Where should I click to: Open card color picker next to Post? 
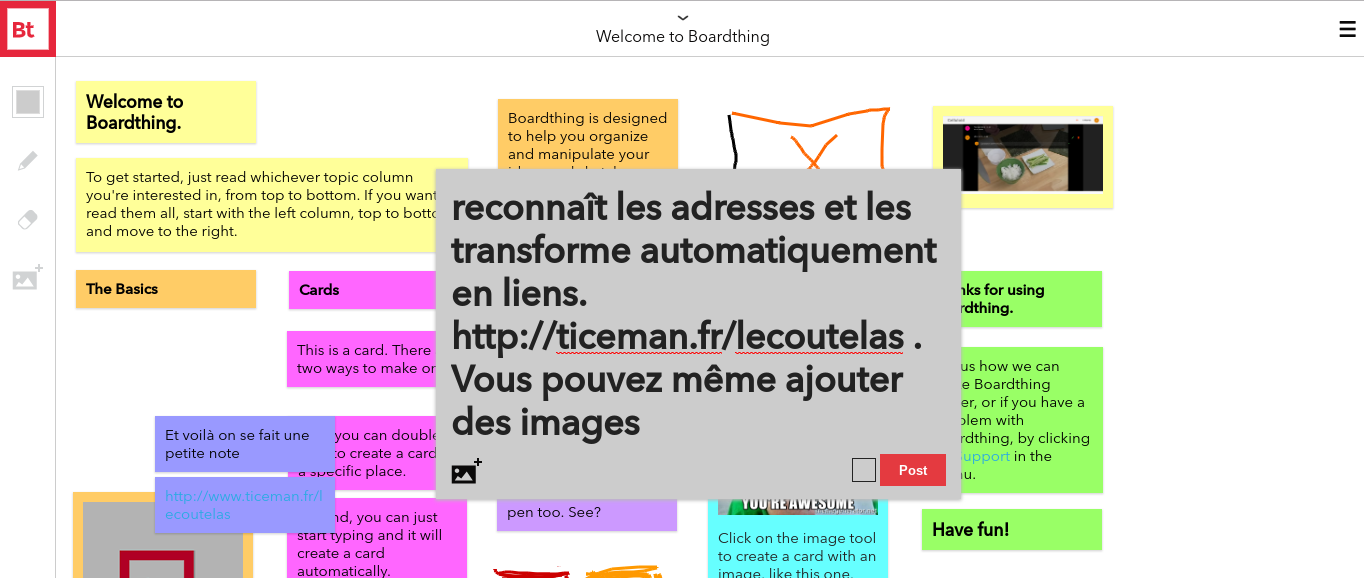864,470
